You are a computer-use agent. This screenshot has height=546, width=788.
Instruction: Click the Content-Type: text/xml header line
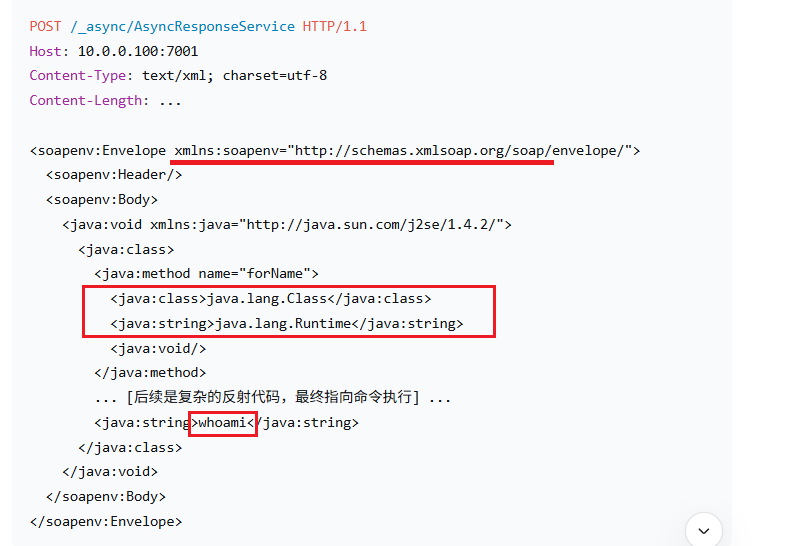click(x=178, y=76)
